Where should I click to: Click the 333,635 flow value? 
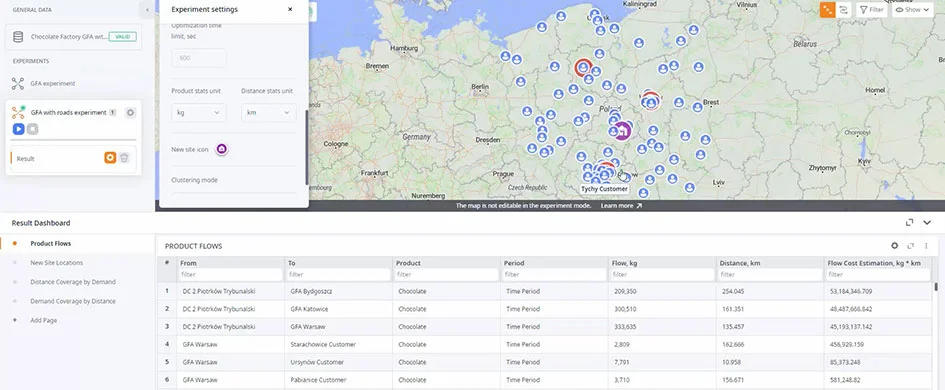click(x=624, y=327)
